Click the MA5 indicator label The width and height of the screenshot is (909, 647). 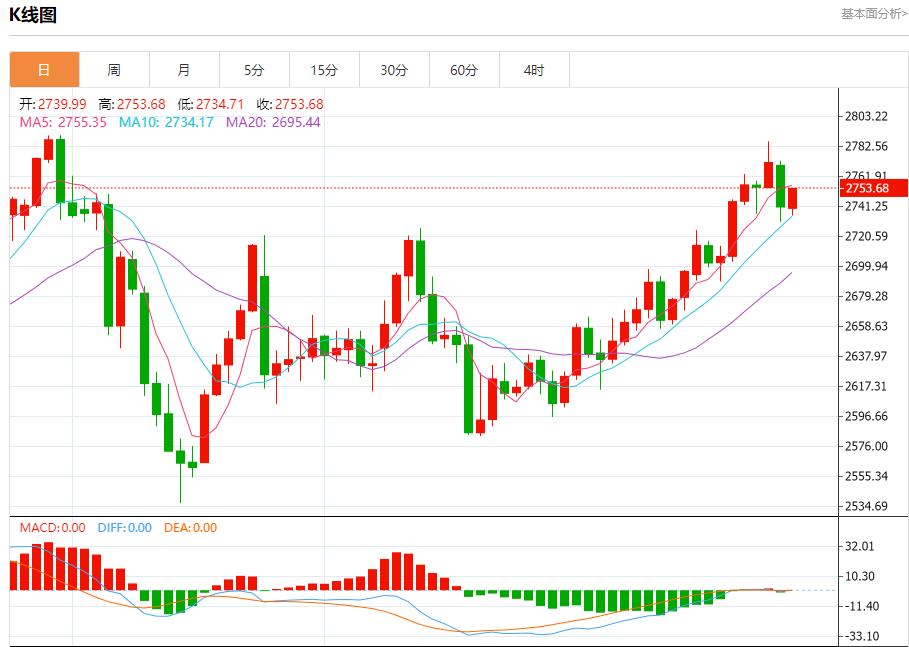(x=63, y=122)
